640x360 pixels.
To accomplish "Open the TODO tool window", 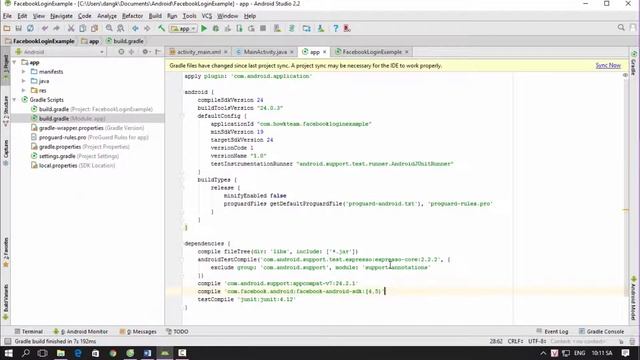I will 177,331.
